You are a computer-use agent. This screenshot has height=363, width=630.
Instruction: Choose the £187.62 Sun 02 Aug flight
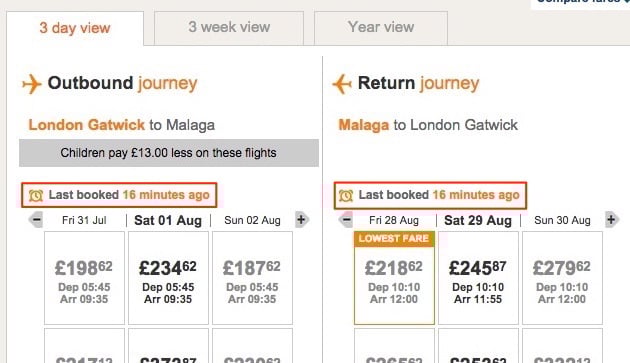pos(252,278)
